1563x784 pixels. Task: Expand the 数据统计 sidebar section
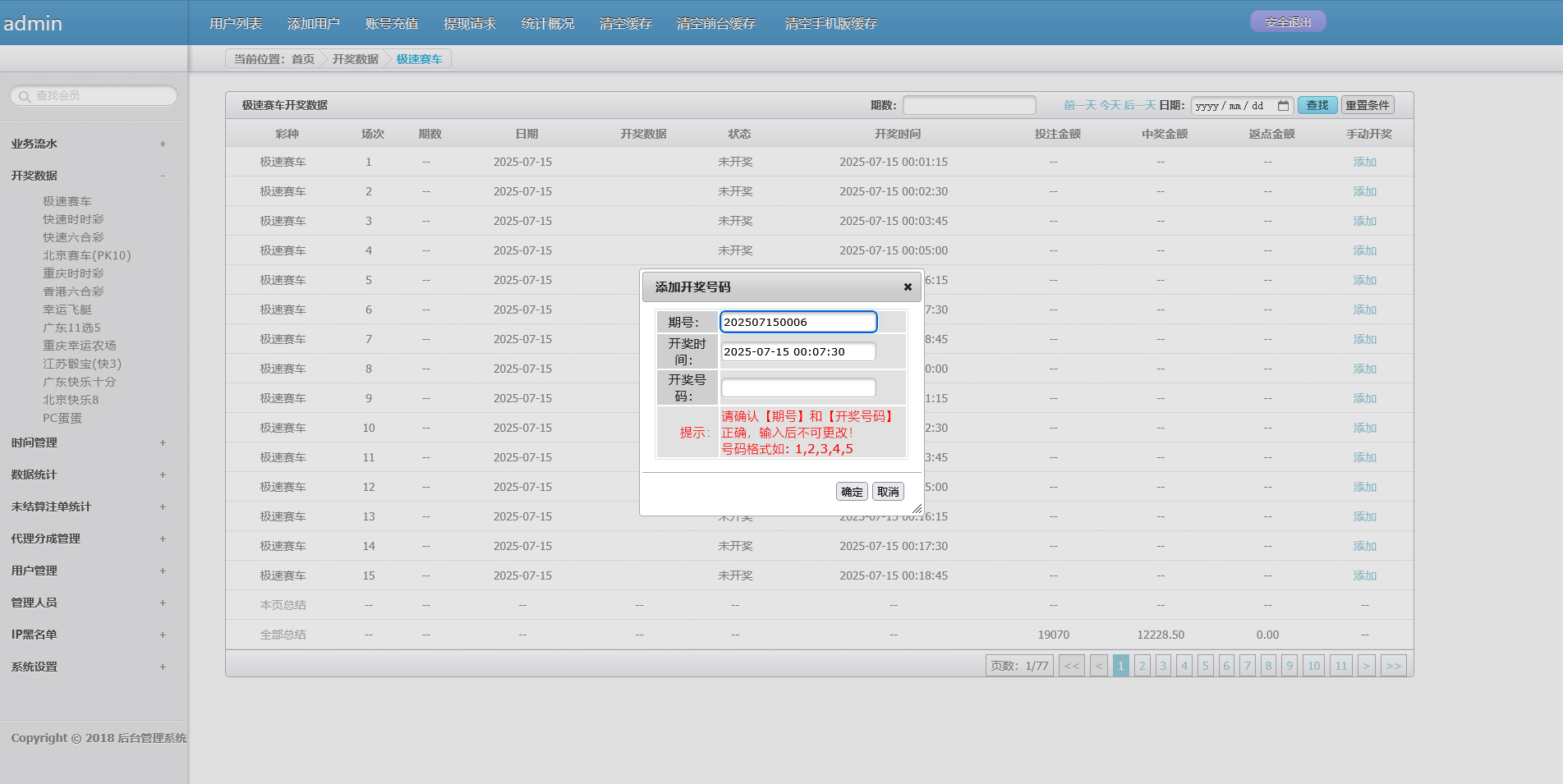[x=163, y=475]
